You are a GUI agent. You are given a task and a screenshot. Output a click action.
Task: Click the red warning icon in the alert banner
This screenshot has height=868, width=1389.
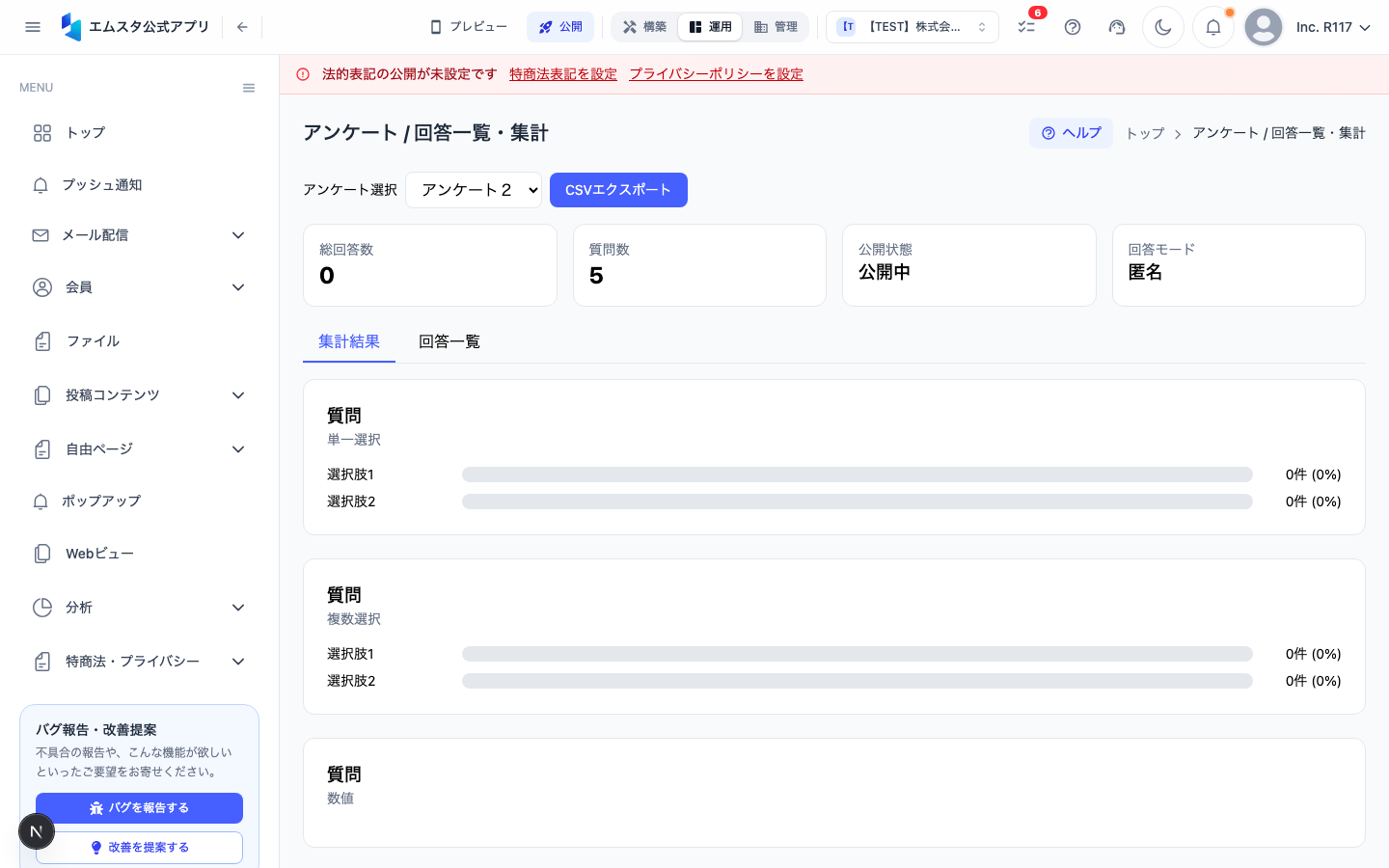coord(303,74)
